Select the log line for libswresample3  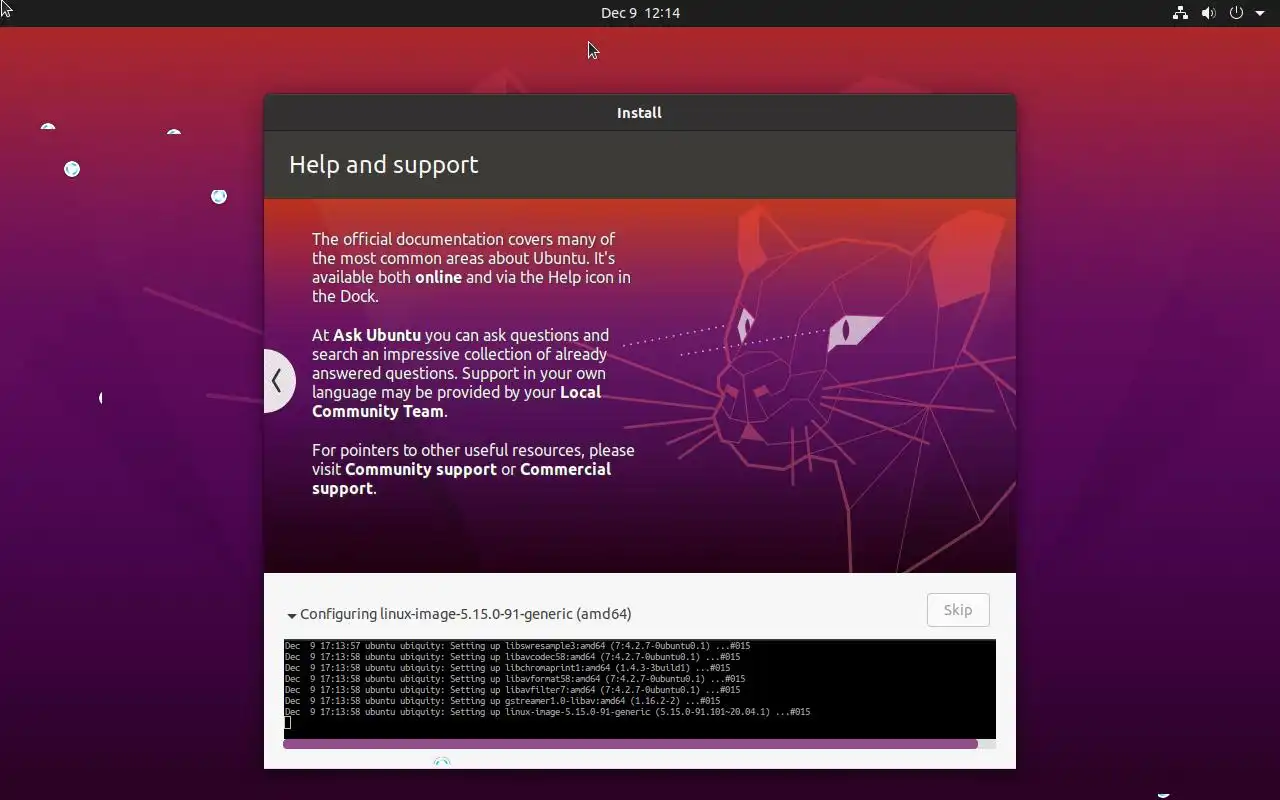pyautogui.click(x=517, y=646)
